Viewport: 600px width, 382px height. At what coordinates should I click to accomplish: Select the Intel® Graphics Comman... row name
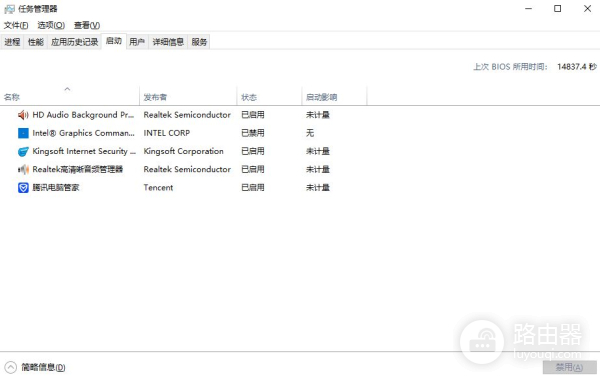point(83,133)
